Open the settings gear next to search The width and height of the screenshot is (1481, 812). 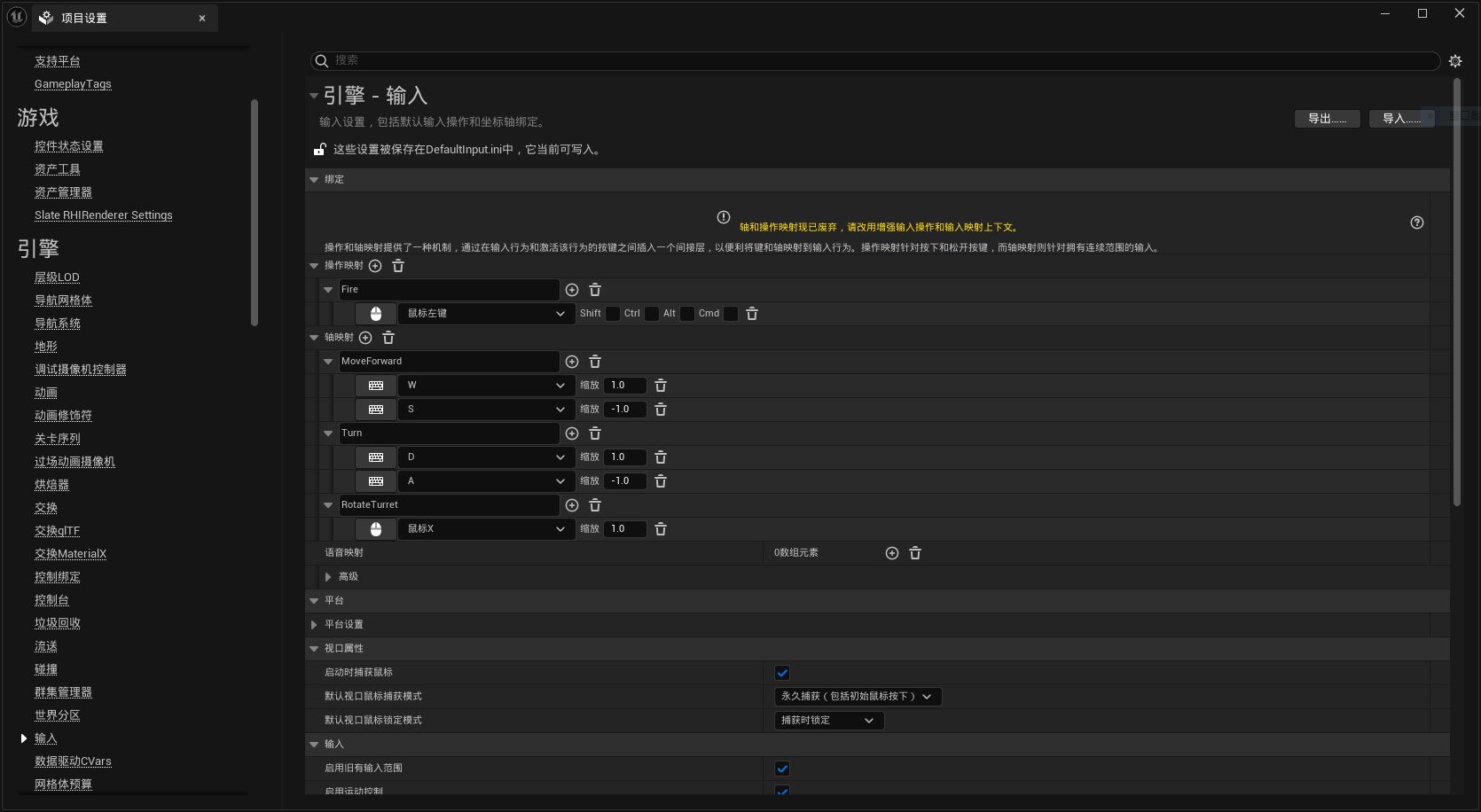click(1455, 61)
